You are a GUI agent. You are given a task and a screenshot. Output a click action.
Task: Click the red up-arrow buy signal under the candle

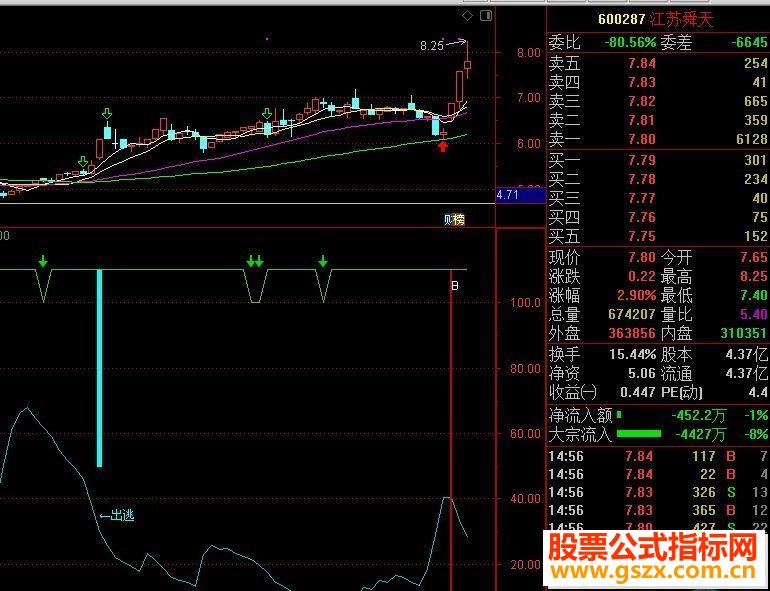[443, 146]
